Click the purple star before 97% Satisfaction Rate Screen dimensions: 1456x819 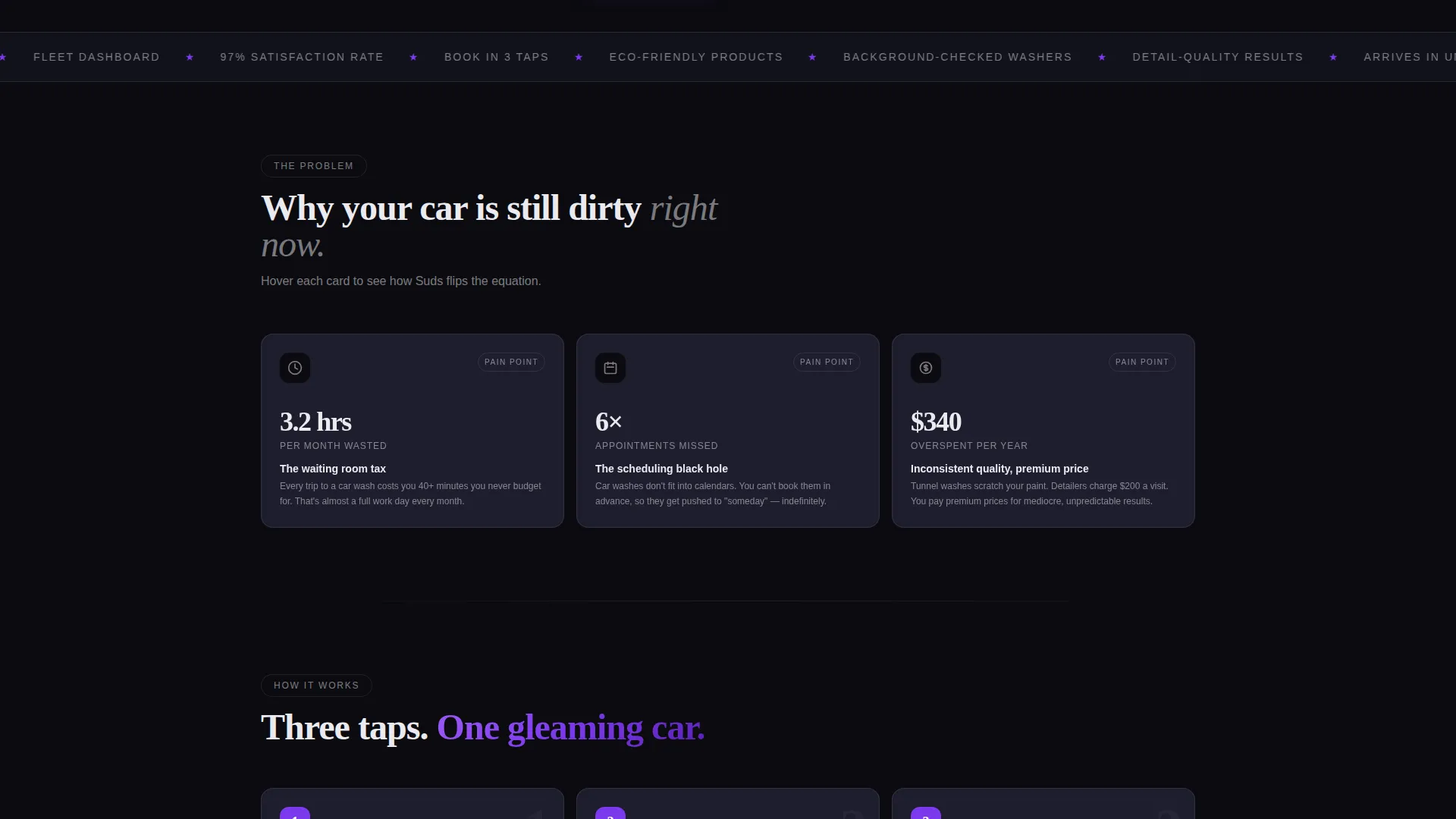pos(190,58)
